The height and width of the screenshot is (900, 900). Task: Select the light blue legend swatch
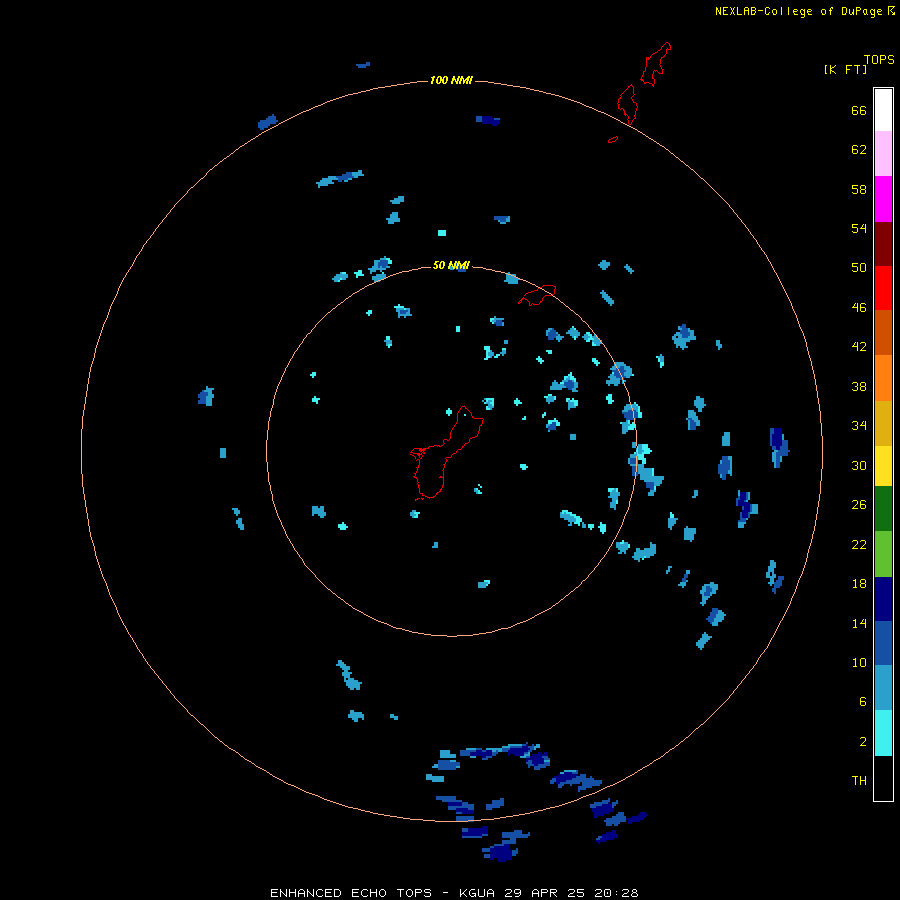pos(883,687)
